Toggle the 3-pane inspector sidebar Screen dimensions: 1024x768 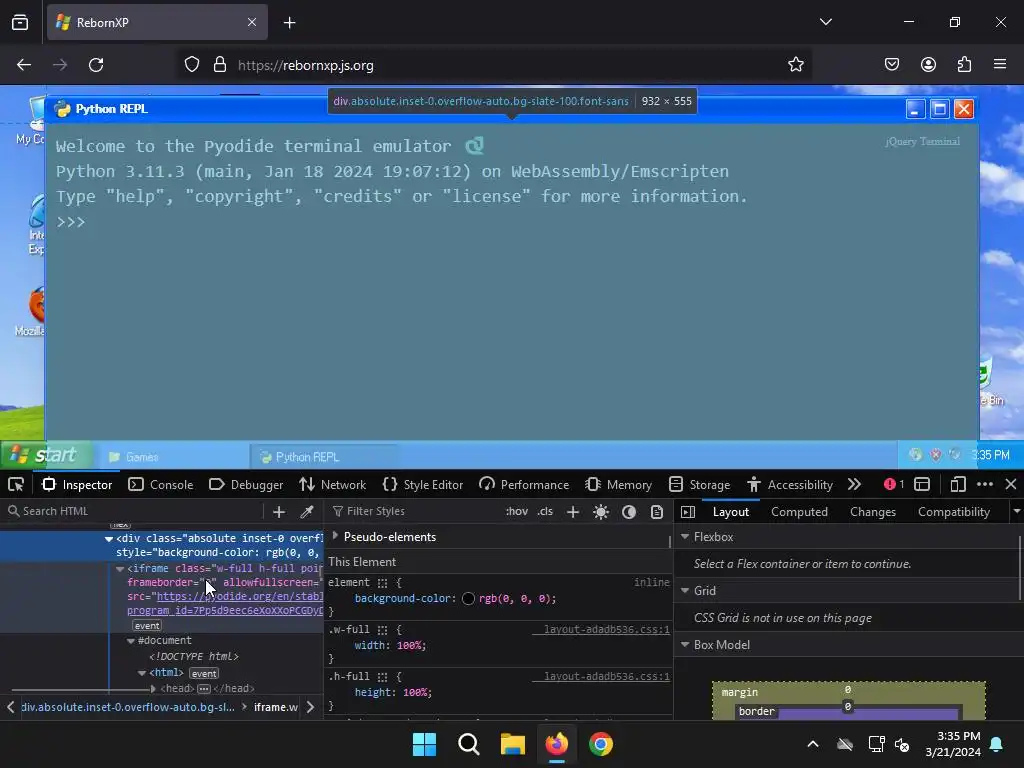point(688,512)
